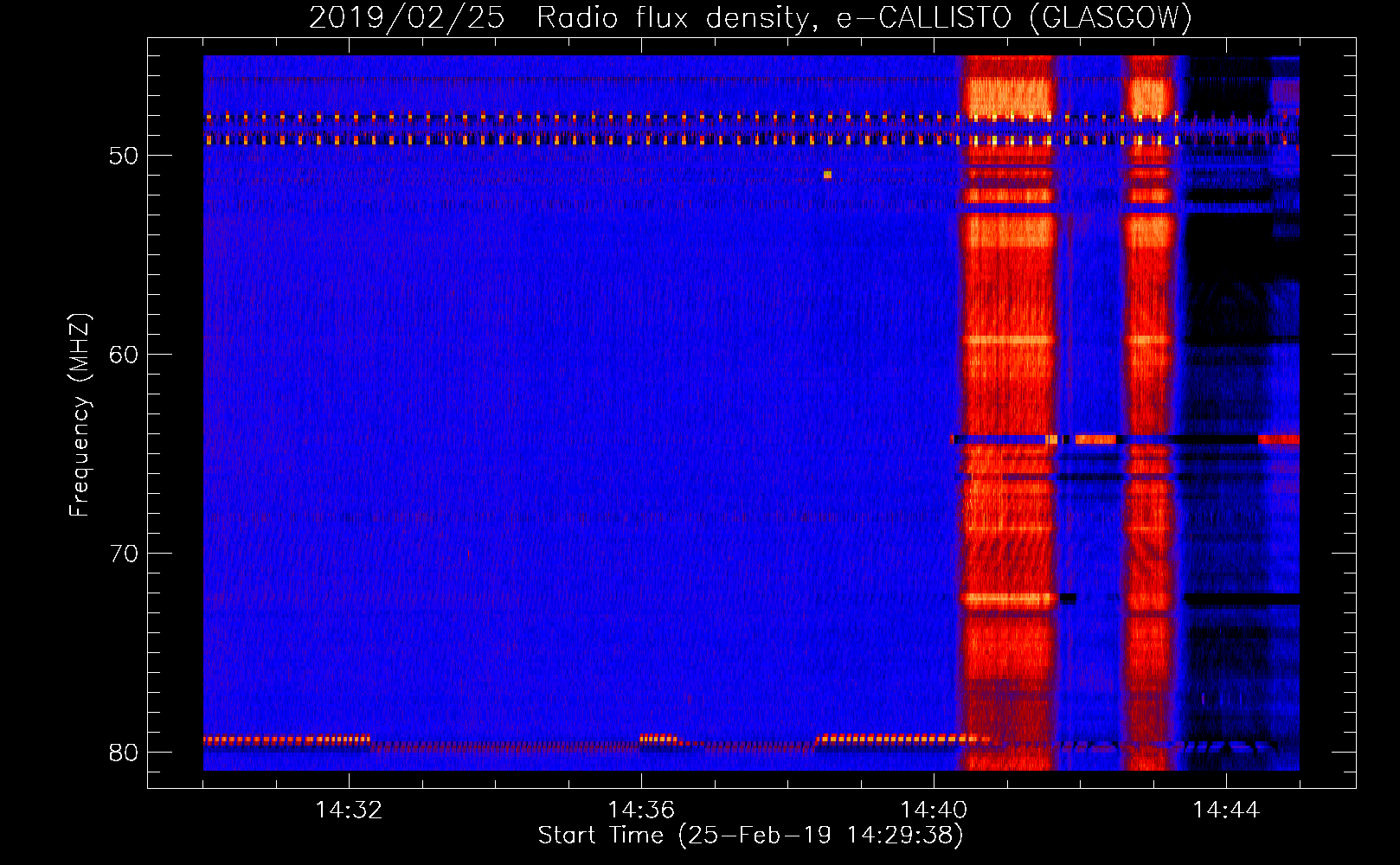Click the 14:32 time tick label
This screenshot has width=1400, height=865.
click(349, 811)
